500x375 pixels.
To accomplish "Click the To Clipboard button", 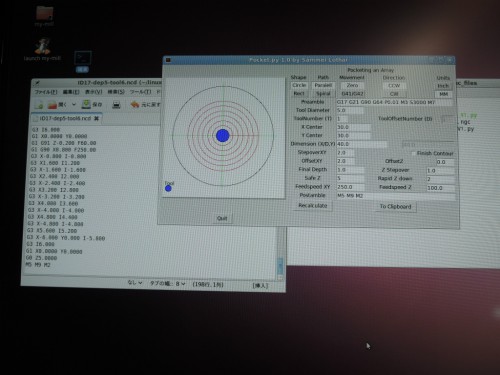I will tap(396, 207).
